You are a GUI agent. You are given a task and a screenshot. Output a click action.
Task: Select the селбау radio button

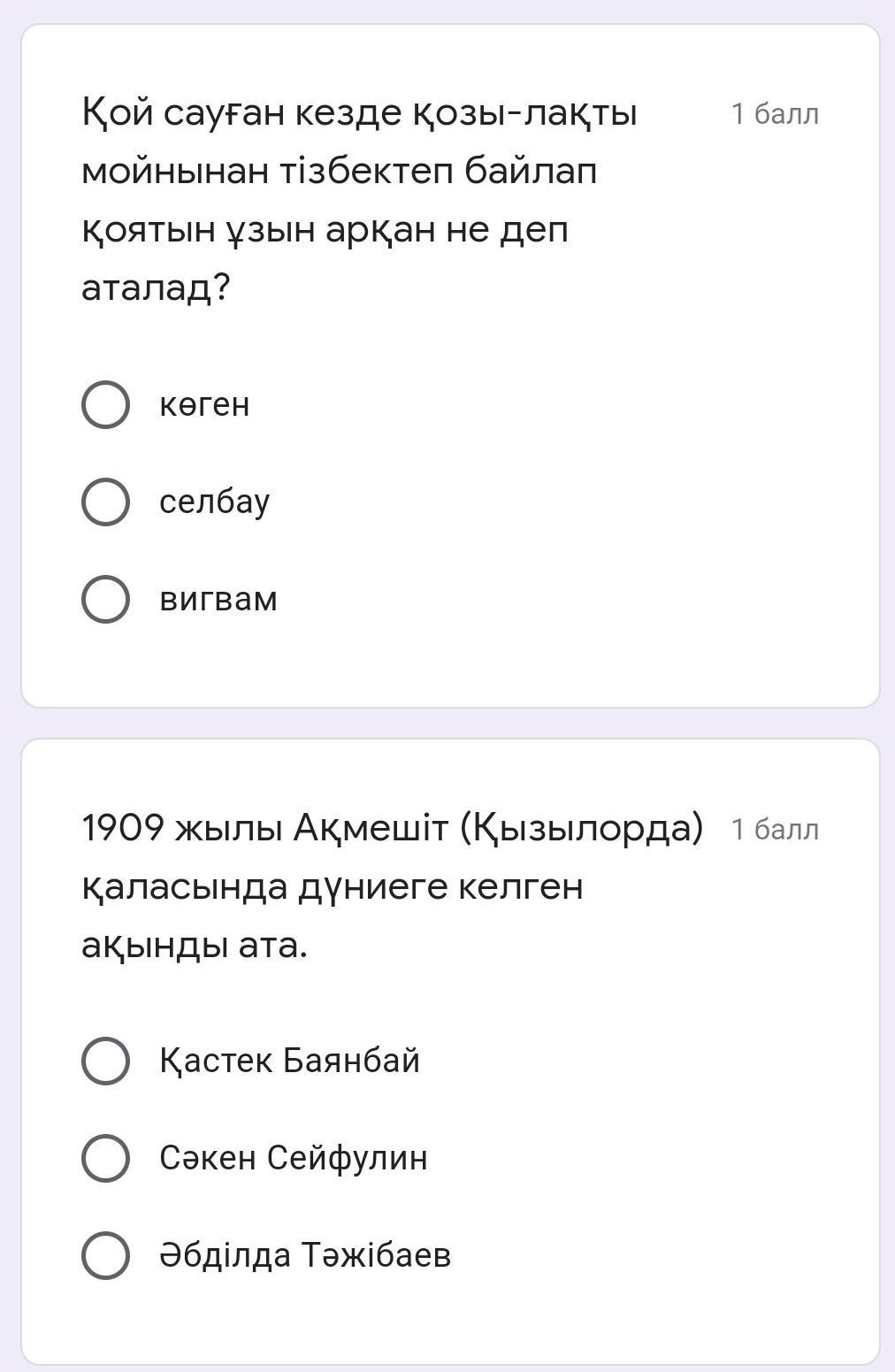pos(106,502)
